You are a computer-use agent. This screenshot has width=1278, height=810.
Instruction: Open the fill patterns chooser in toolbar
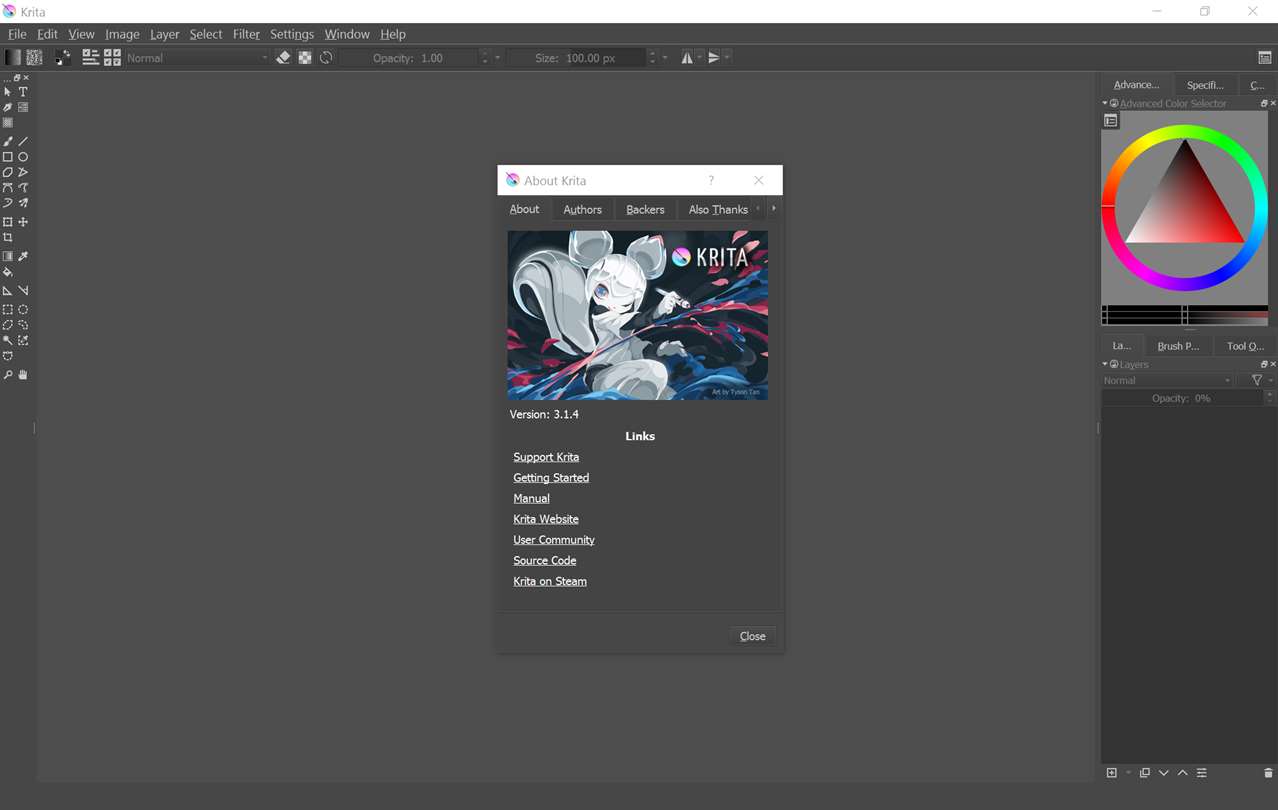pyautogui.click(x=34, y=58)
